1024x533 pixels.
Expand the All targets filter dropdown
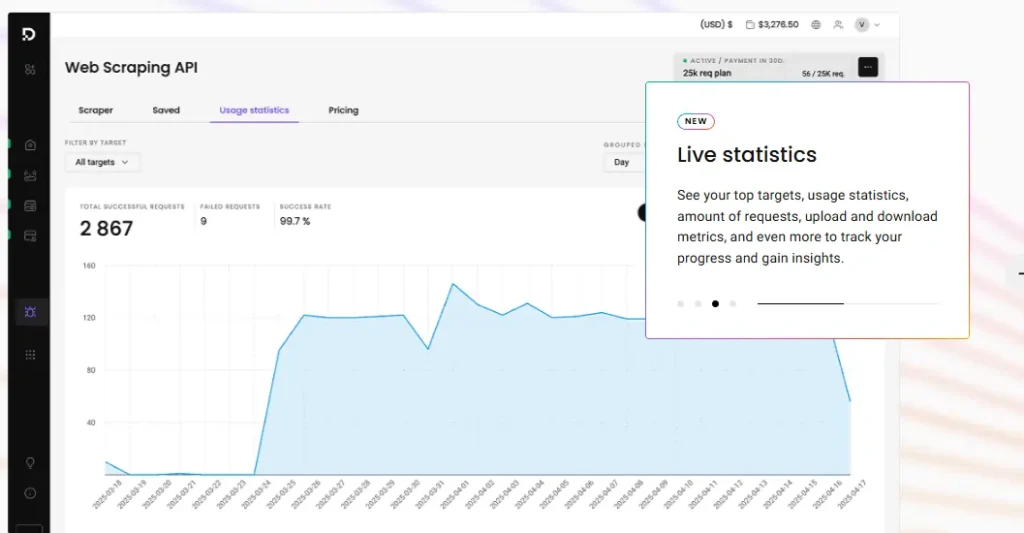point(102,162)
